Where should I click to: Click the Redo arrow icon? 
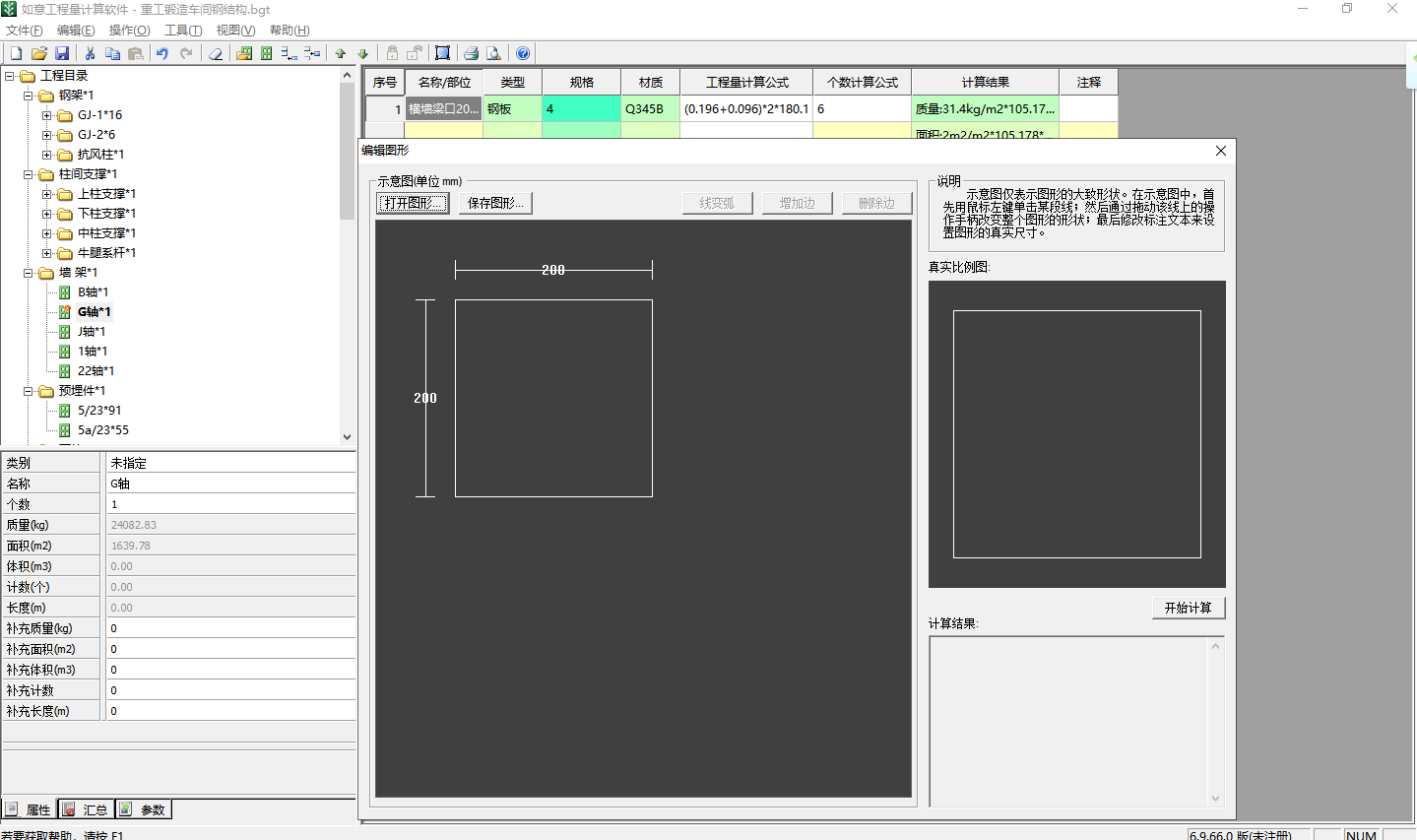coord(186,53)
